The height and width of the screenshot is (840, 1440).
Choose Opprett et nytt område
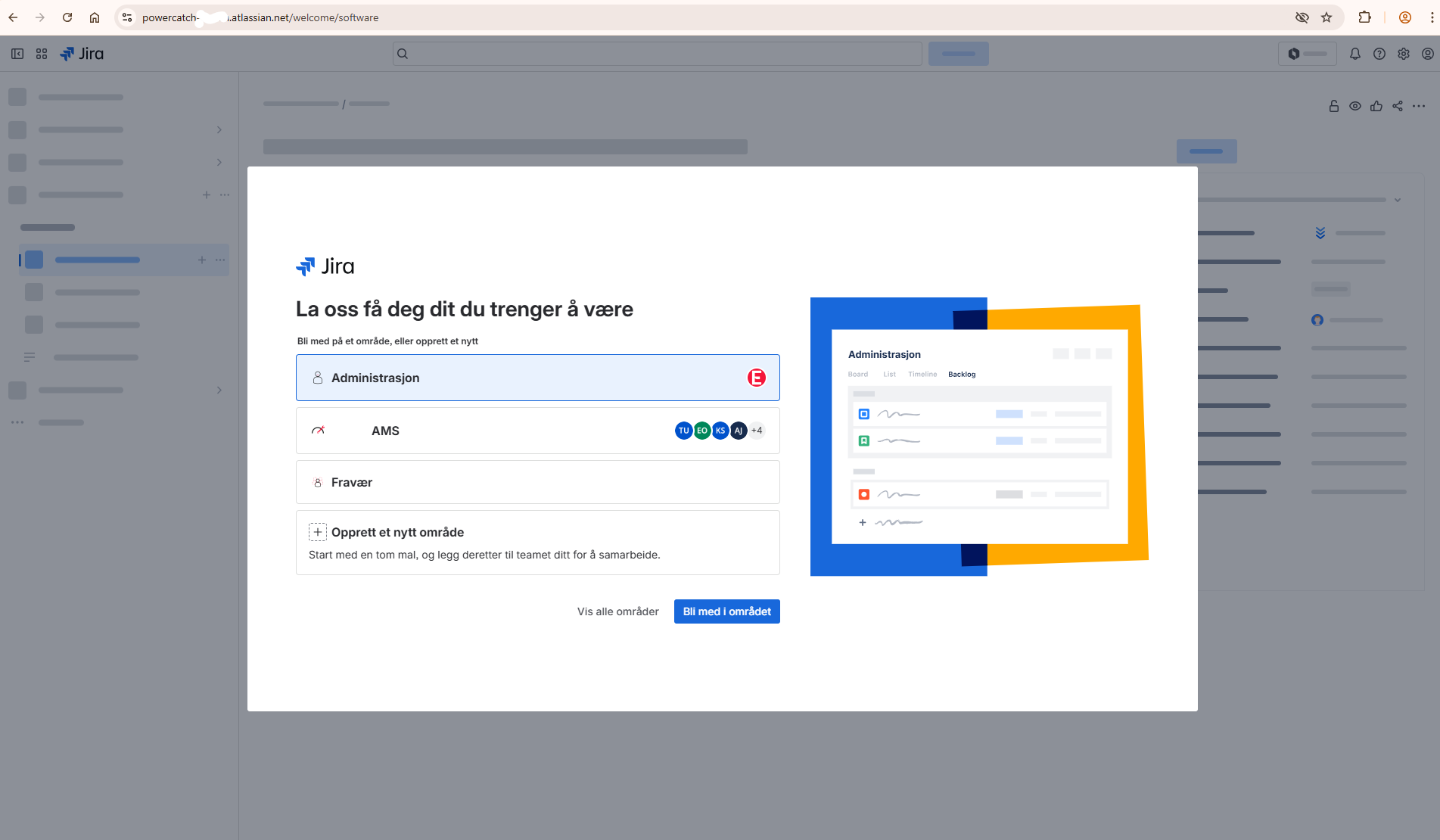(538, 543)
